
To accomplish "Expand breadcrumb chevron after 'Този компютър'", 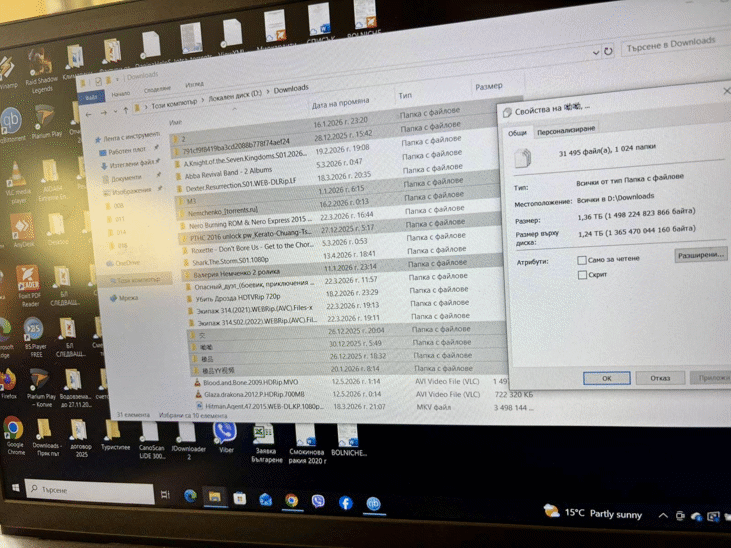I will click(x=202, y=101).
